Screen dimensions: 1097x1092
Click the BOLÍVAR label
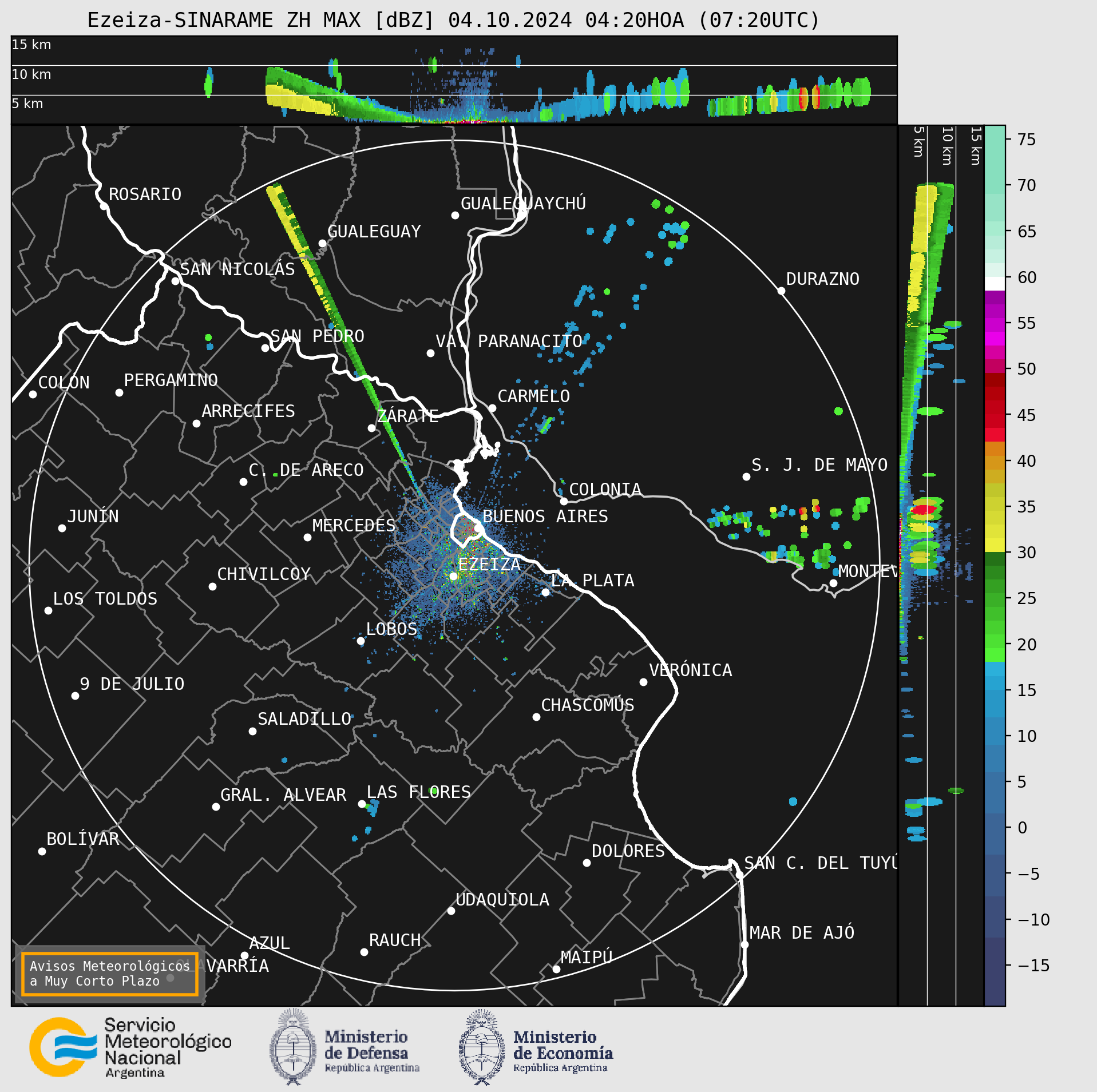[83, 839]
